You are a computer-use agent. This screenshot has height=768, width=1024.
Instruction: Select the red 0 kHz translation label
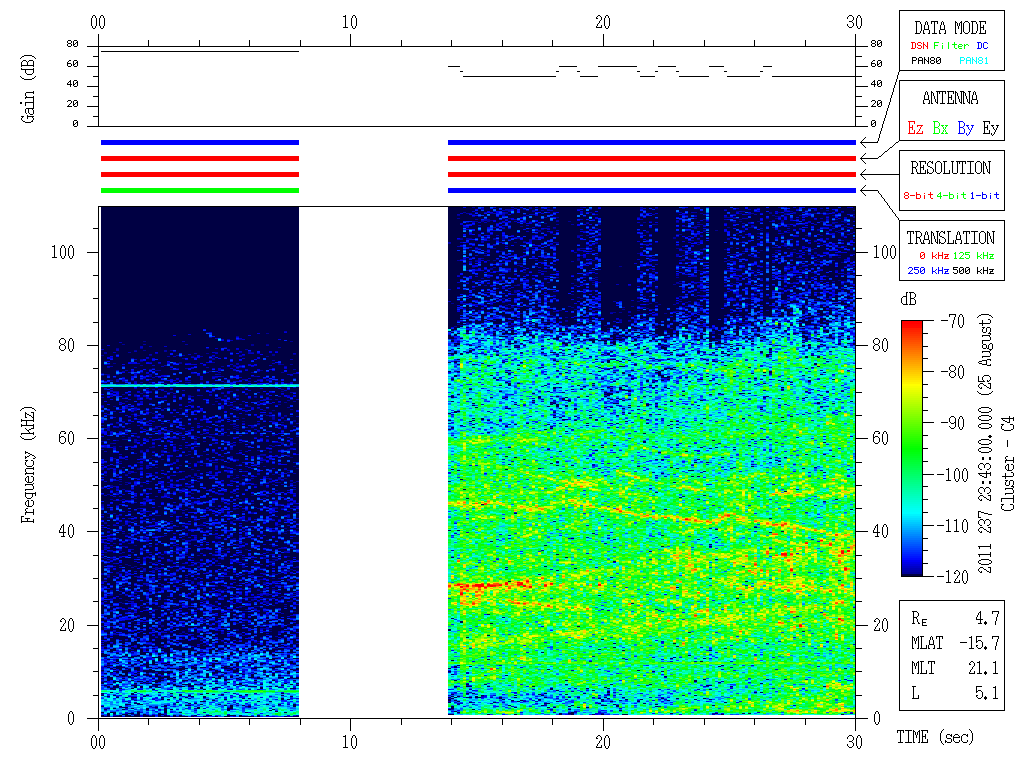[934, 256]
